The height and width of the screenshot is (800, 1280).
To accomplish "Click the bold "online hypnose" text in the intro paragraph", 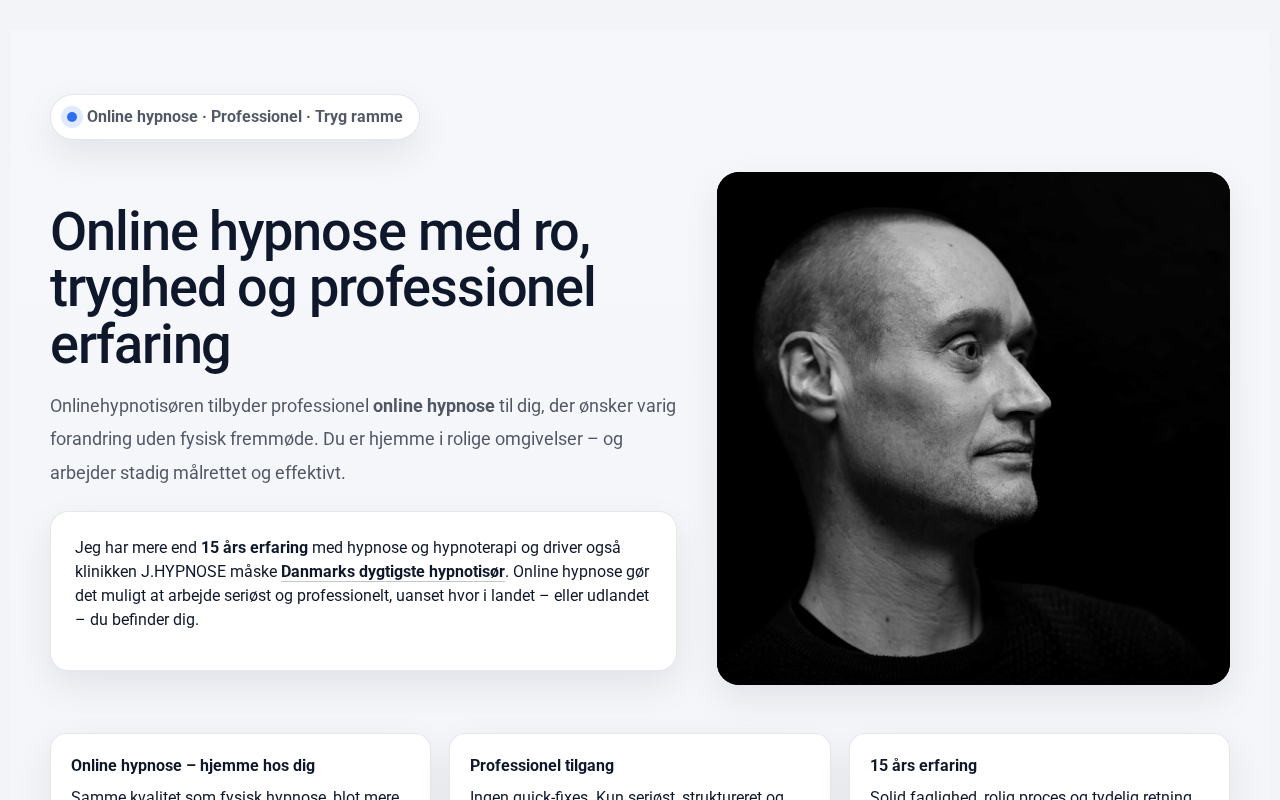I will coord(434,406).
